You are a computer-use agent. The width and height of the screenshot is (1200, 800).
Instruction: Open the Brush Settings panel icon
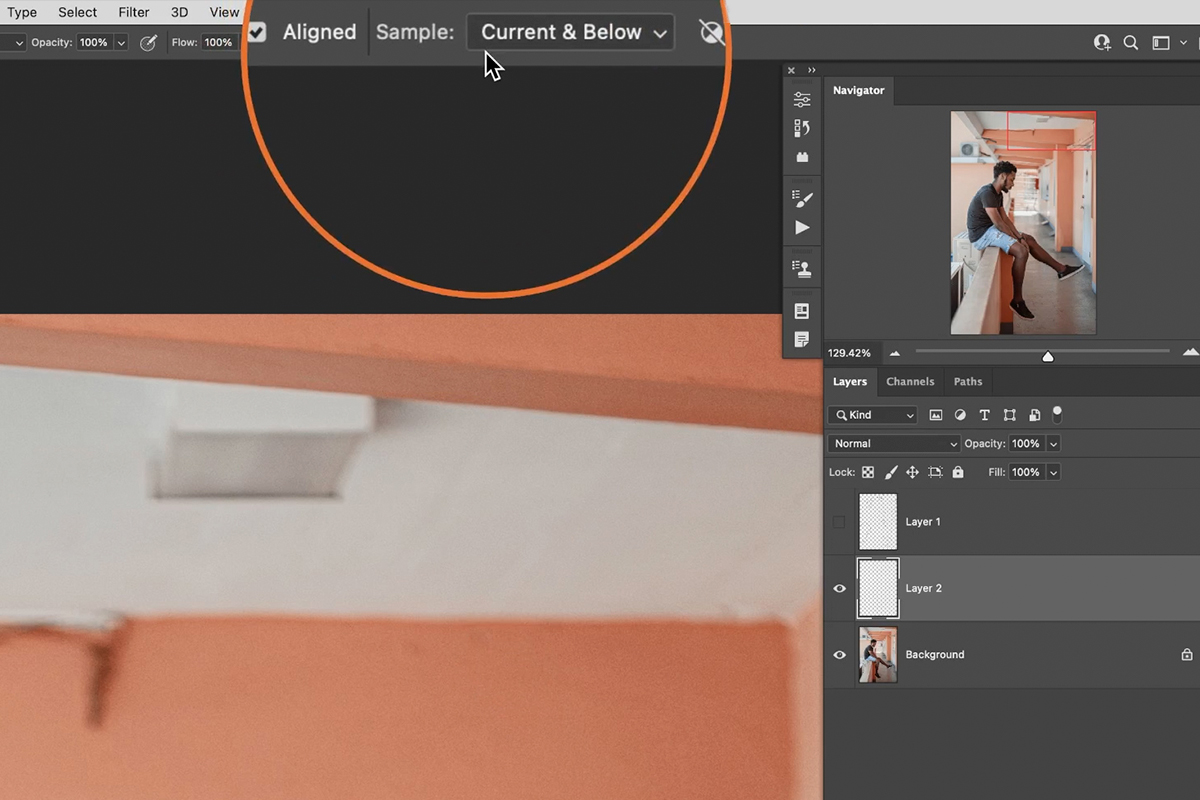pyautogui.click(x=802, y=198)
